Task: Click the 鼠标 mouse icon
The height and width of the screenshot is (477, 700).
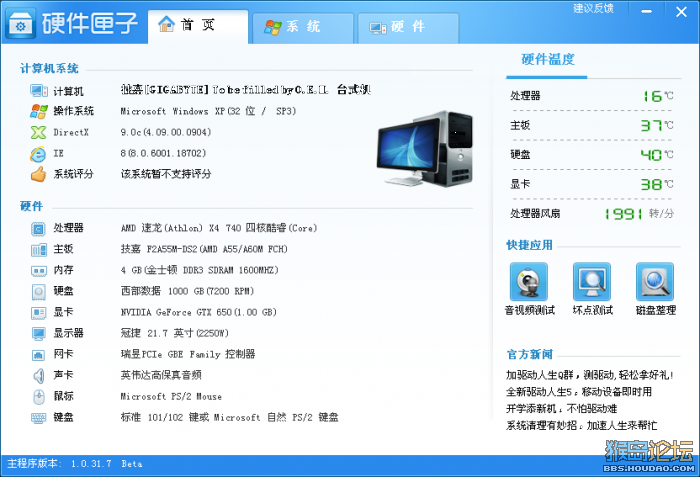Action: (x=39, y=397)
